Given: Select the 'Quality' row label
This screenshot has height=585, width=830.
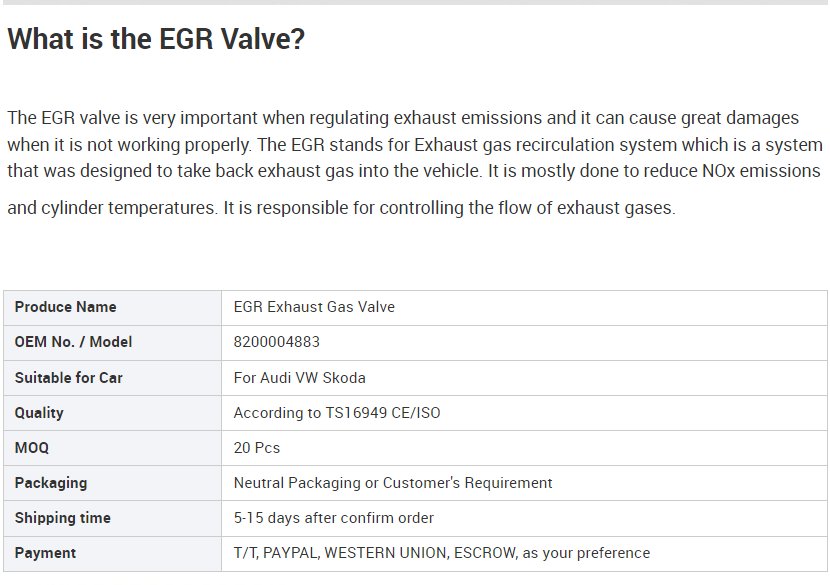Looking at the screenshot, I should tap(39, 413).
